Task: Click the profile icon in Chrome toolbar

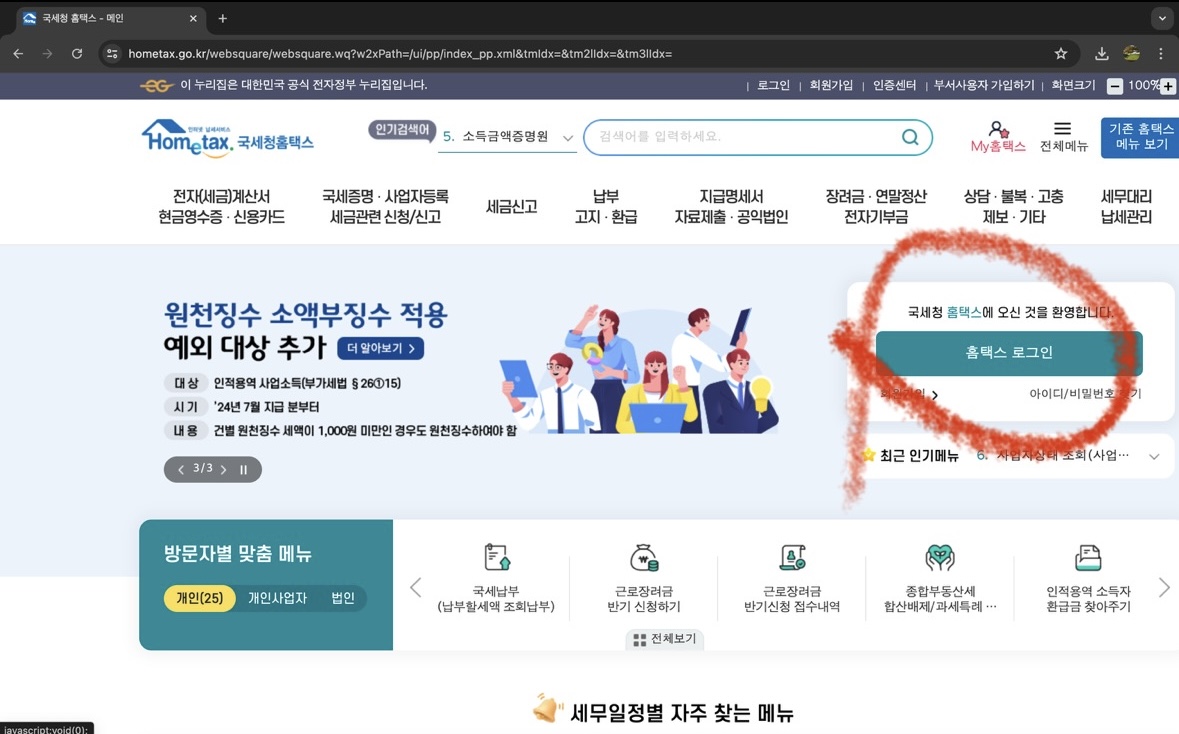Action: click(1132, 53)
